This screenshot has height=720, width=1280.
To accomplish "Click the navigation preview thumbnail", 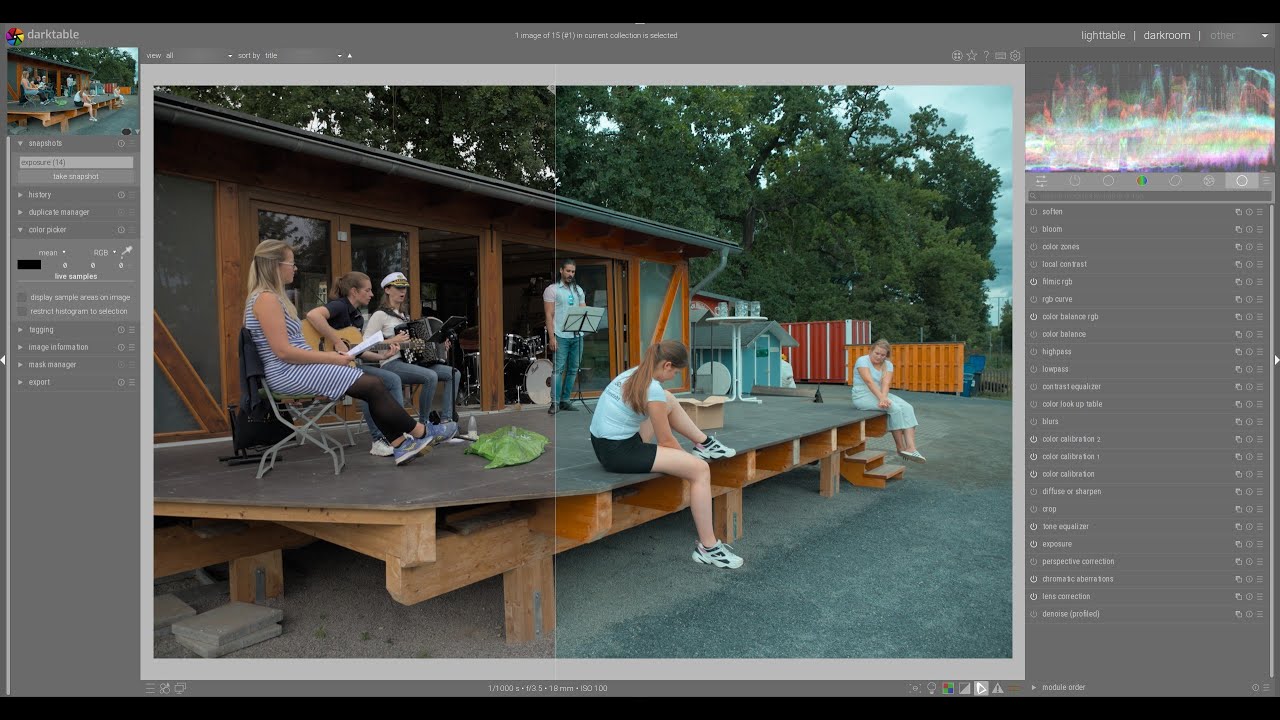I will click(72, 91).
